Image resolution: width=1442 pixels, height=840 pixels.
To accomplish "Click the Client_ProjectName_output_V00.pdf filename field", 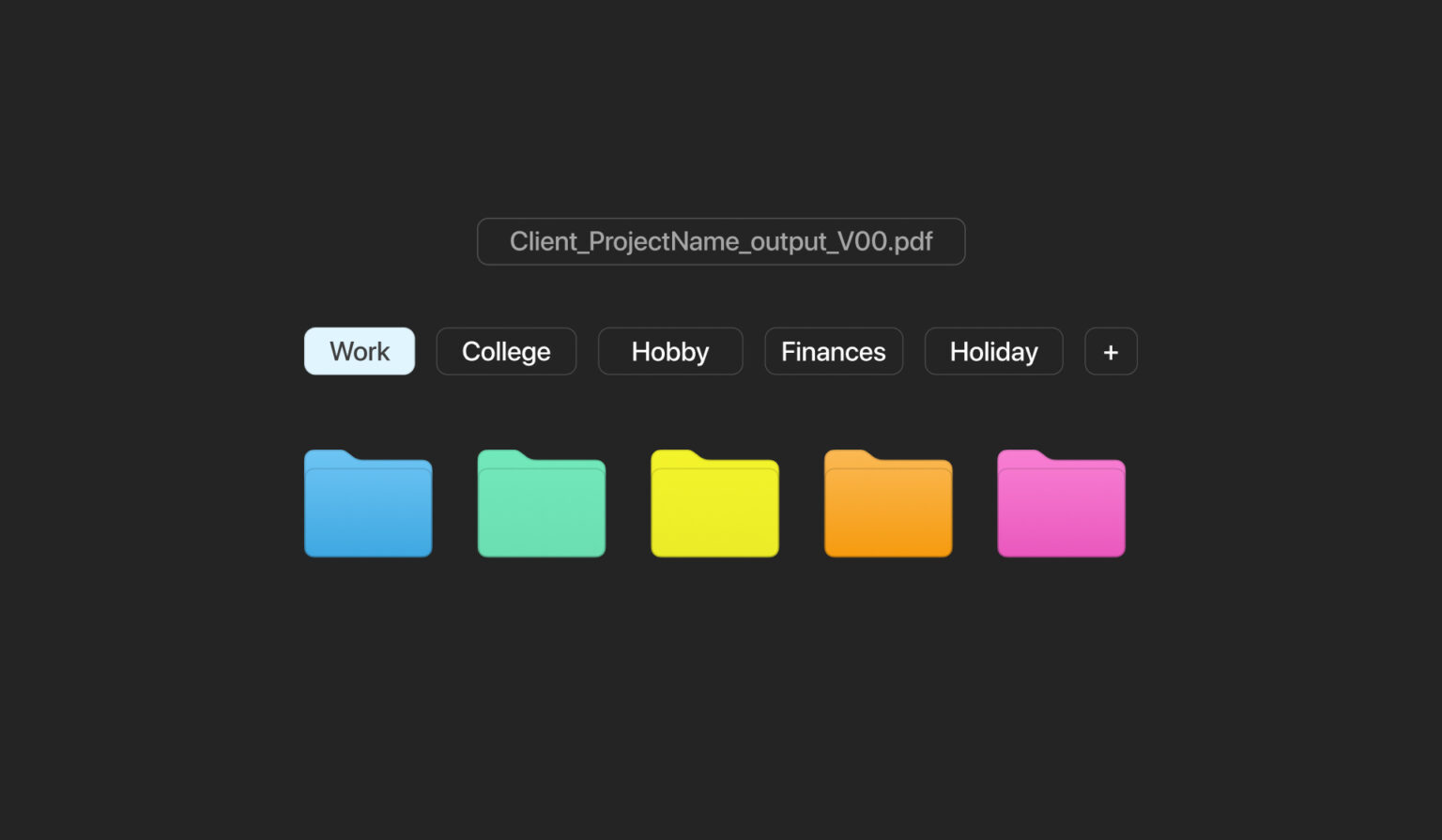I will (x=721, y=242).
